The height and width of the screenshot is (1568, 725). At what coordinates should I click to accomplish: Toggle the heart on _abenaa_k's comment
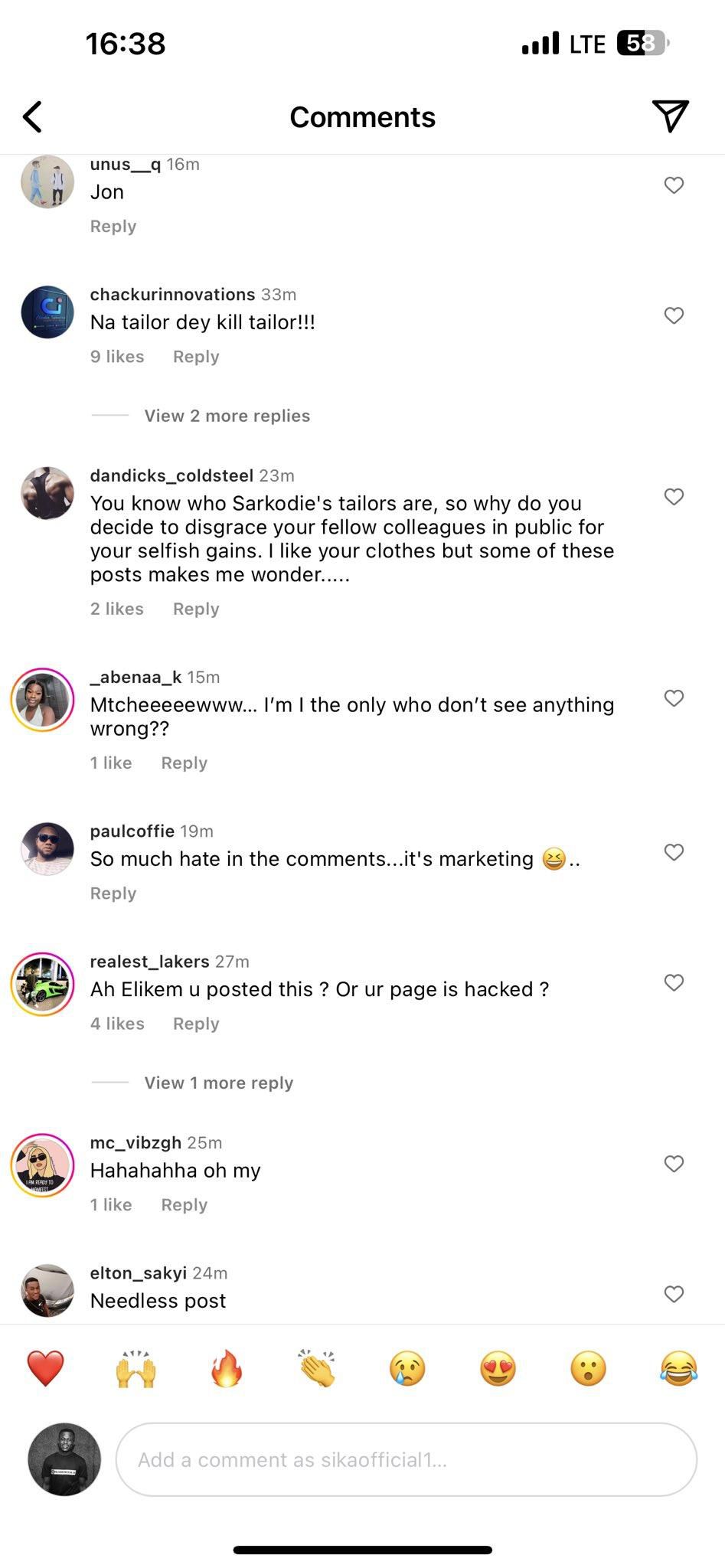674,698
